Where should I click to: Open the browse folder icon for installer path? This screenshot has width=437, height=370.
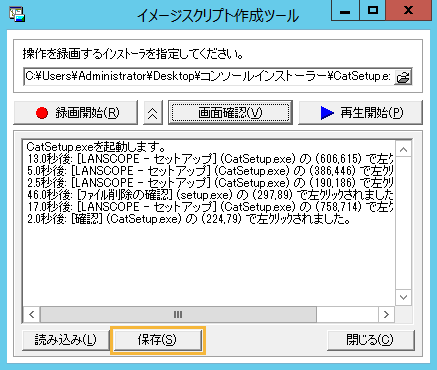pyautogui.click(x=403, y=77)
